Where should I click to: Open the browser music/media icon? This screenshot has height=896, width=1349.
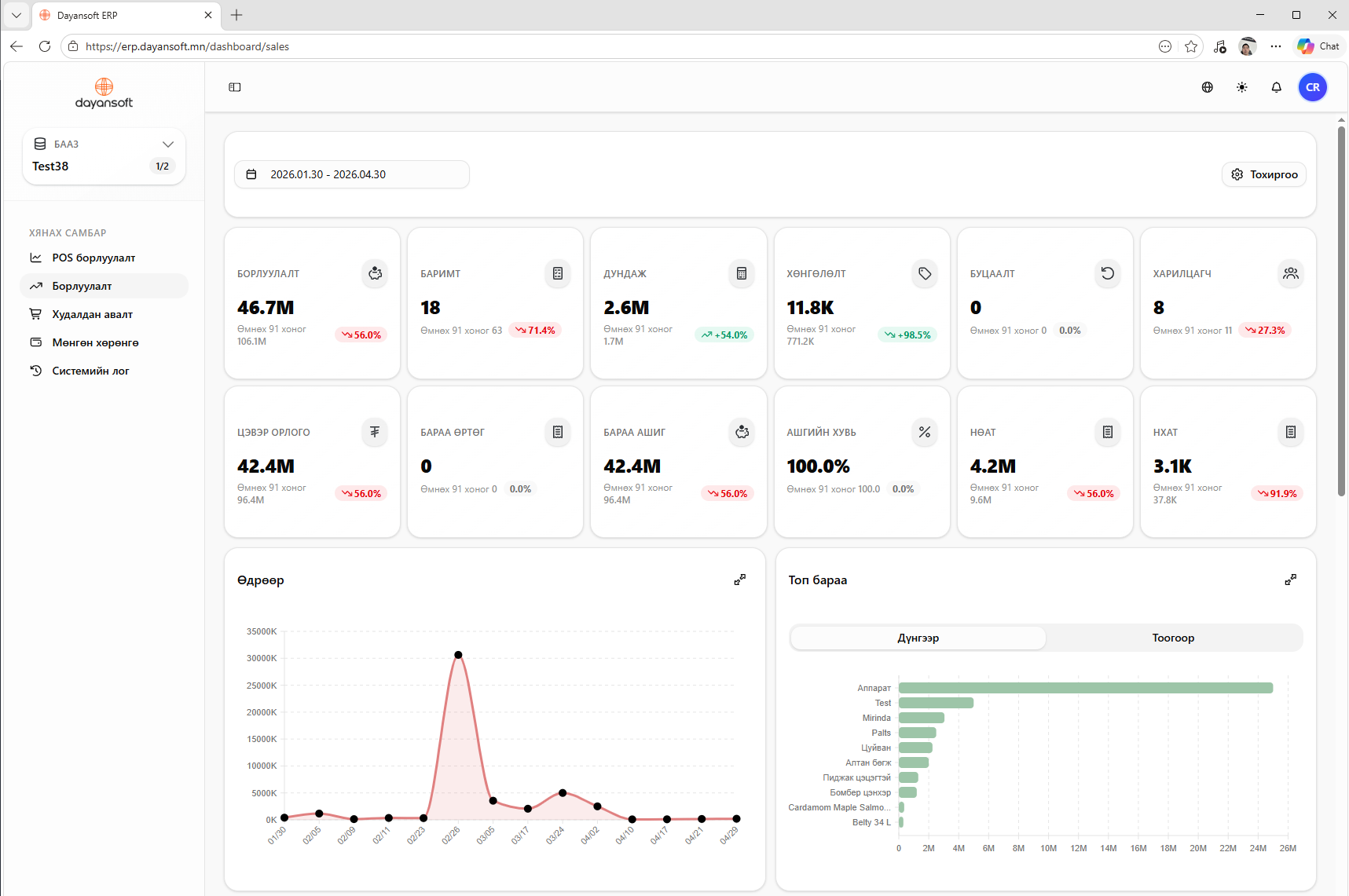[1219, 46]
